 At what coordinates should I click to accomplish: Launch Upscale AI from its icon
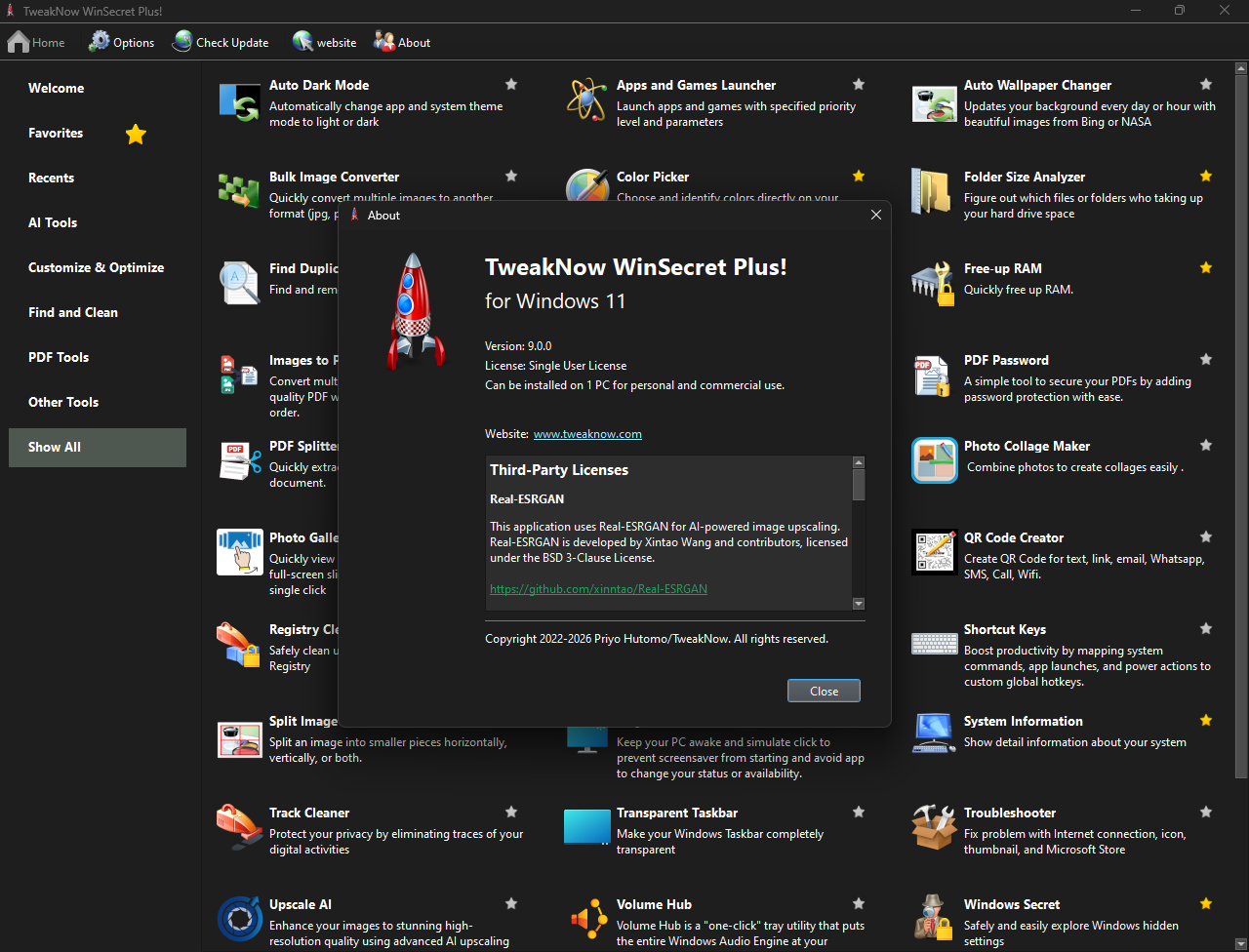click(239, 919)
